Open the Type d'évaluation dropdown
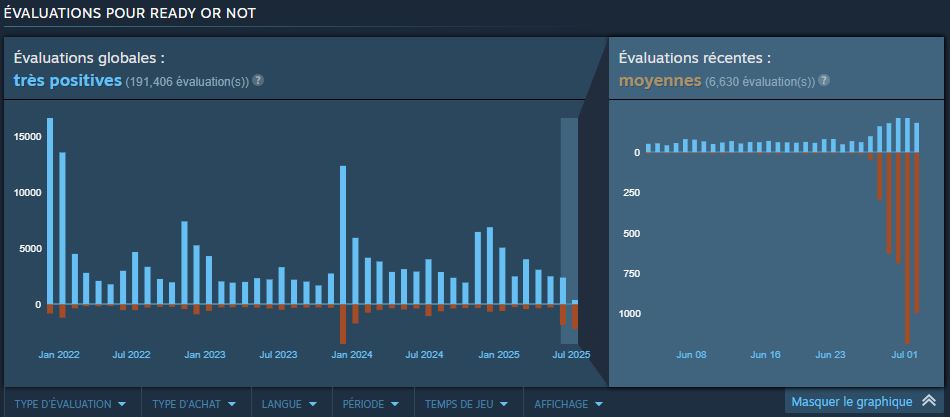This screenshot has width=950, height=417. pyautogui.click(x=69, y=404)
